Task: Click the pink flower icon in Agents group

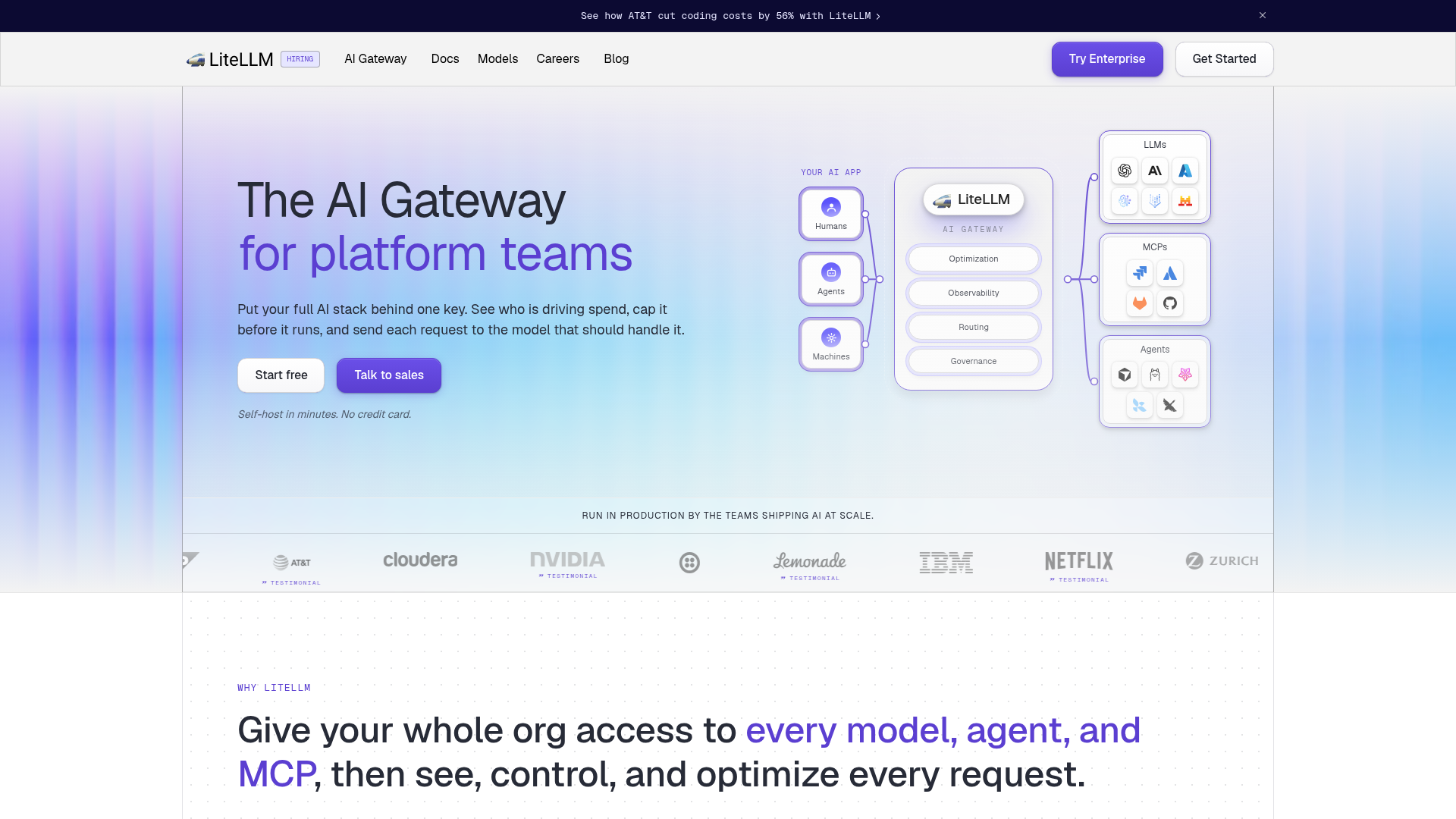Action: [1185, 375]
